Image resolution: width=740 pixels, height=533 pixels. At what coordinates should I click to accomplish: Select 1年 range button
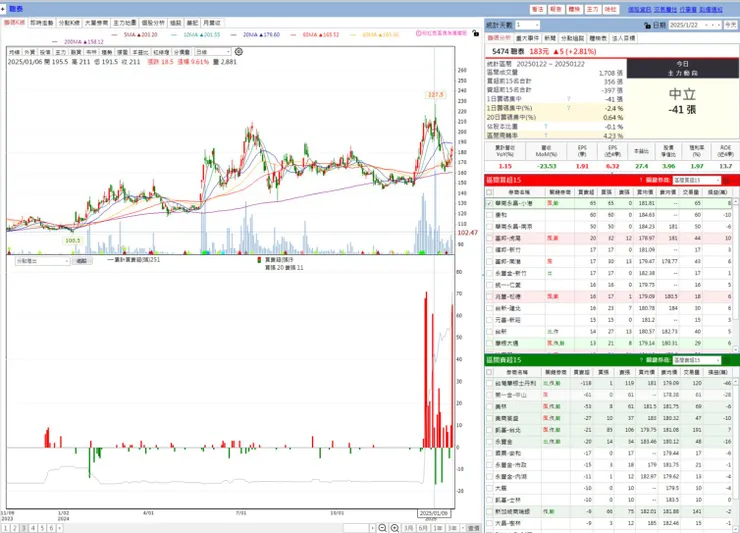pos(437,528)
